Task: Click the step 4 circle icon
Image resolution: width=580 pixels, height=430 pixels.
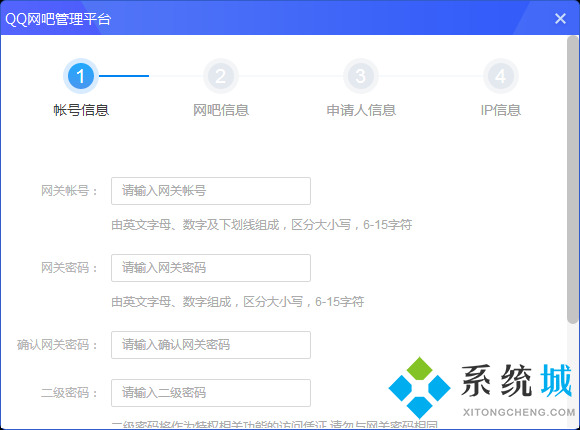Action: (x=500, y=76)
